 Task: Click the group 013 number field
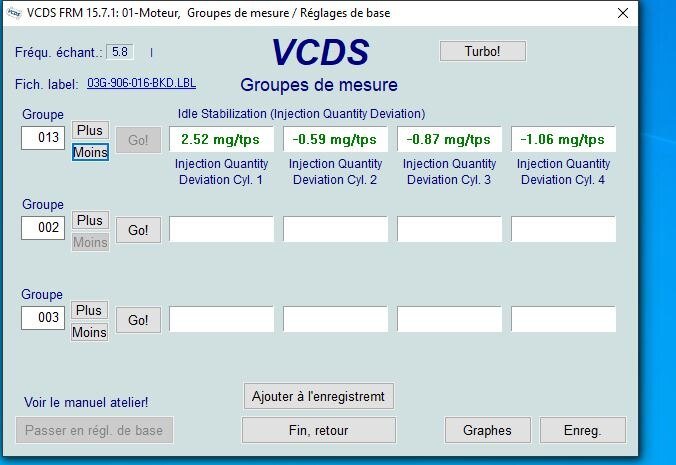coord(43,138)
